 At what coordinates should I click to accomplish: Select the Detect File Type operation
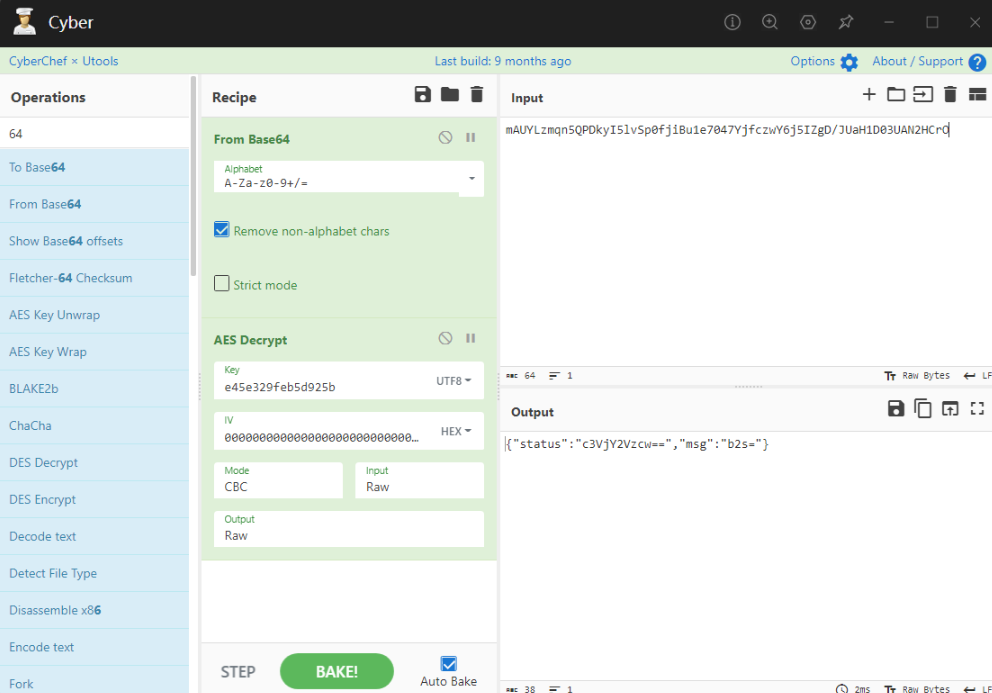pyautogui.click(x=94, y=573)
